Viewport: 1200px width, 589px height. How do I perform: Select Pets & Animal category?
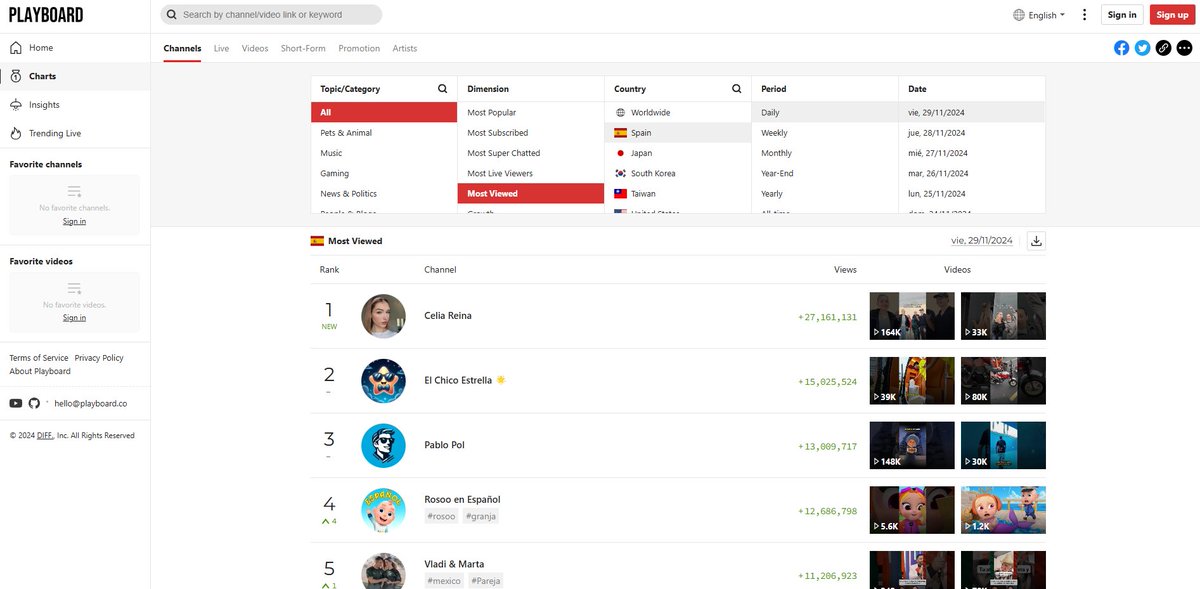(384, 133)
